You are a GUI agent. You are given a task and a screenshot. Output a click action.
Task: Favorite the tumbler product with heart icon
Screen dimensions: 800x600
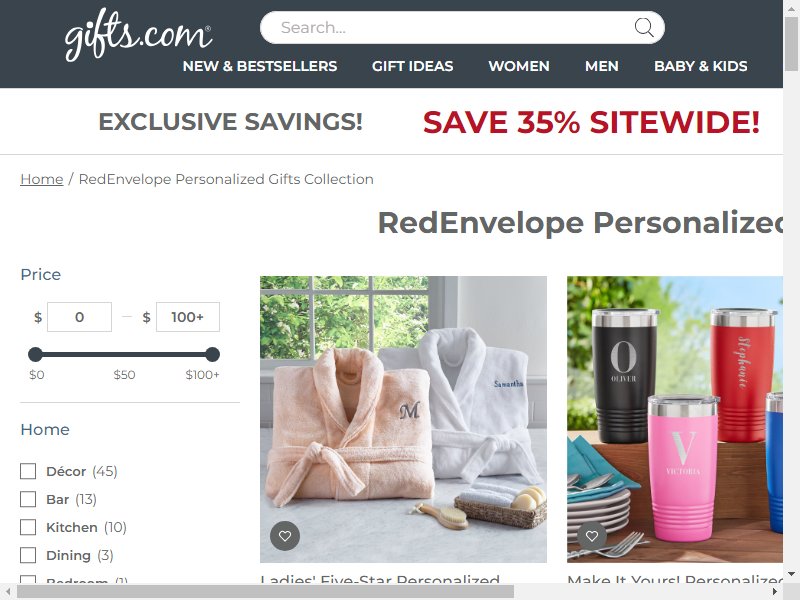[592, 536]
